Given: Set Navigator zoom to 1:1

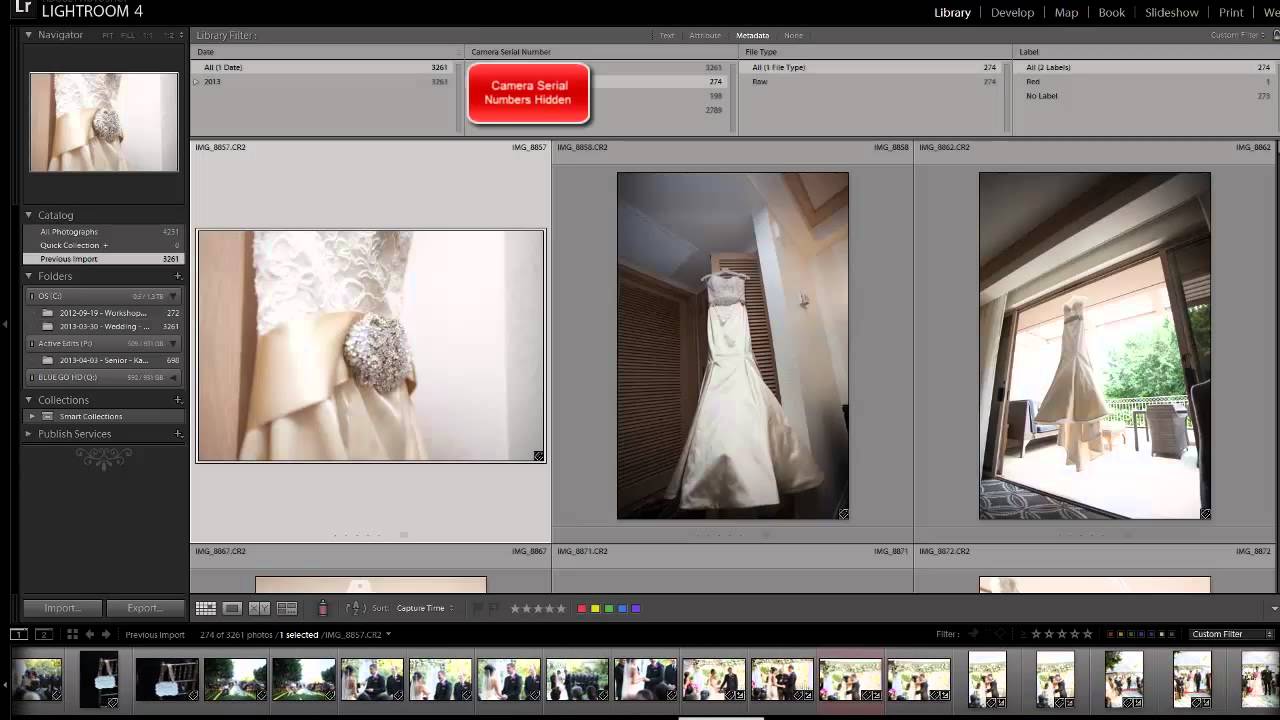Looking at the screenshot, I should coord(148,36).
